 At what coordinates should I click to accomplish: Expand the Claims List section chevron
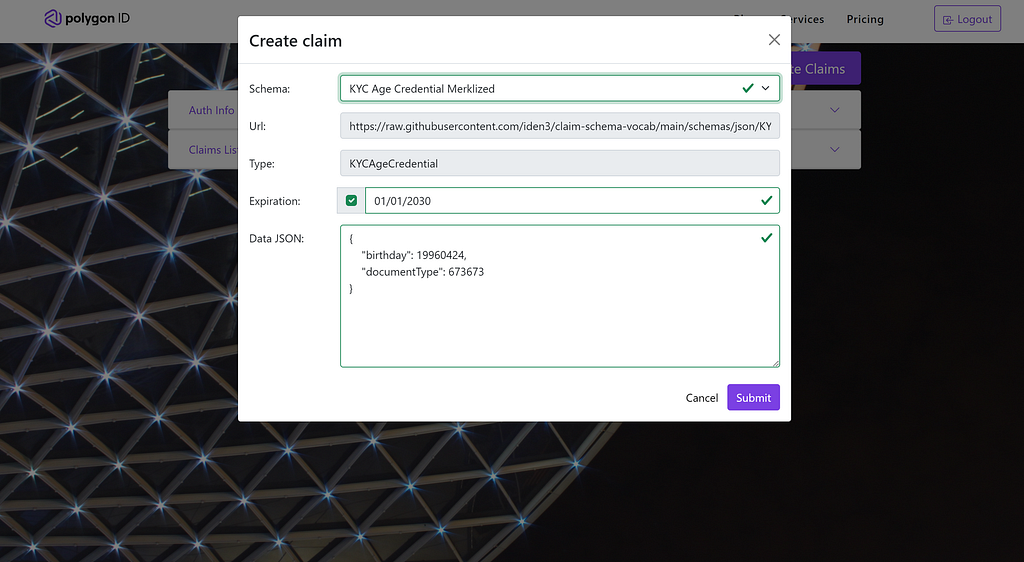click(834, 149)
